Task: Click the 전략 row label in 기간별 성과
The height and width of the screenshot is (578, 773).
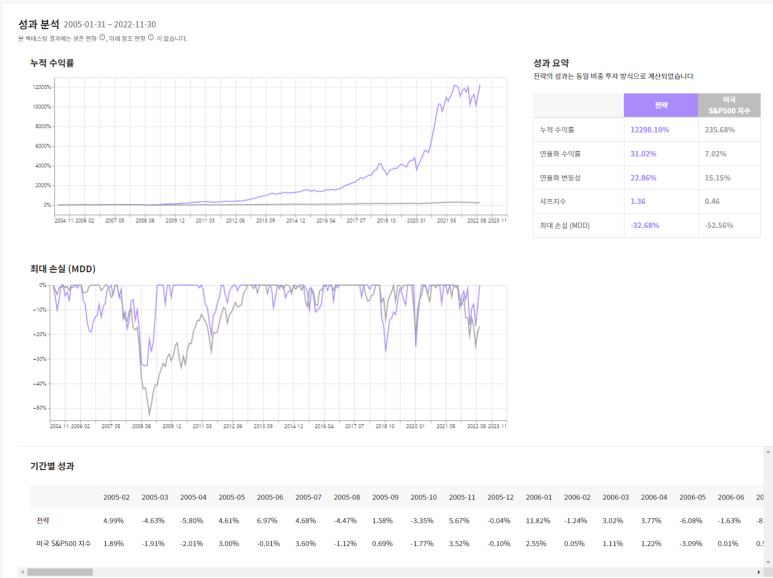Action: [41, 520]
